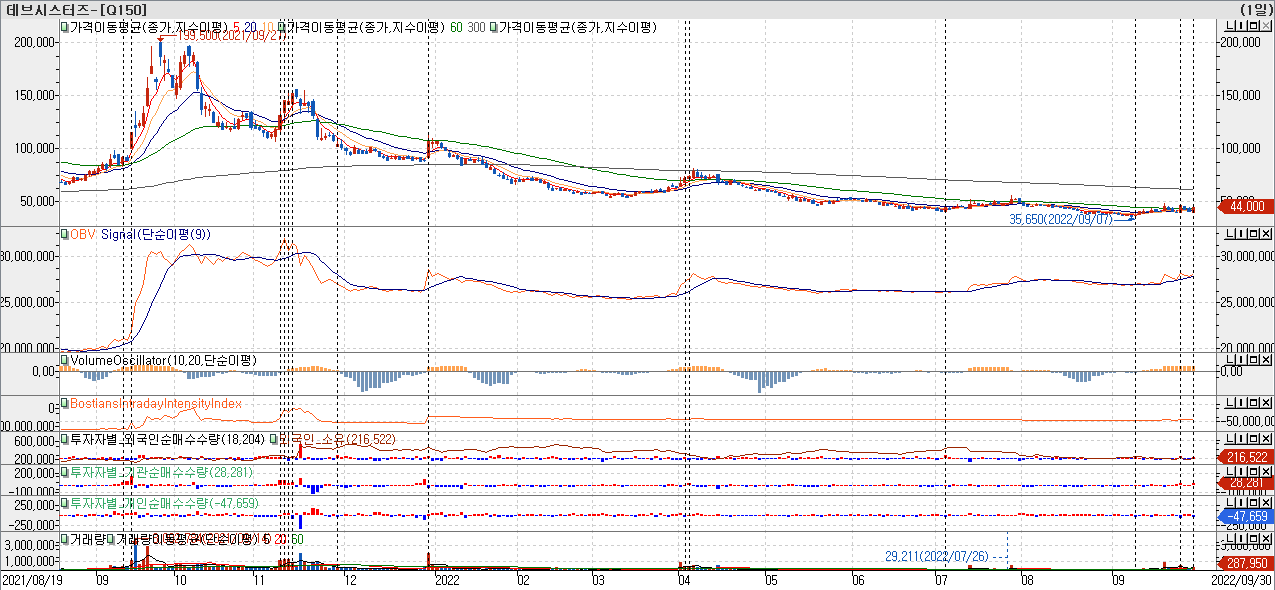Close the 거래량 volume panel with its X icon
Viewport: 1275px width, 590px height.
[1265, 537]
